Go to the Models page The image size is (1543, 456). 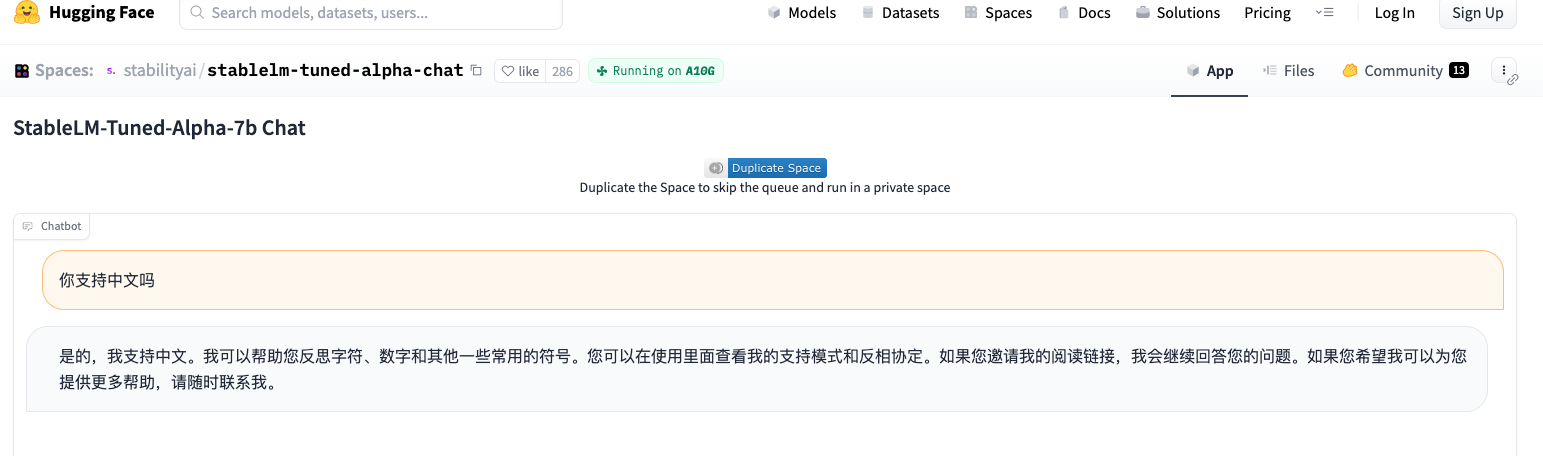pyautogui.click(x=802, y=13)
